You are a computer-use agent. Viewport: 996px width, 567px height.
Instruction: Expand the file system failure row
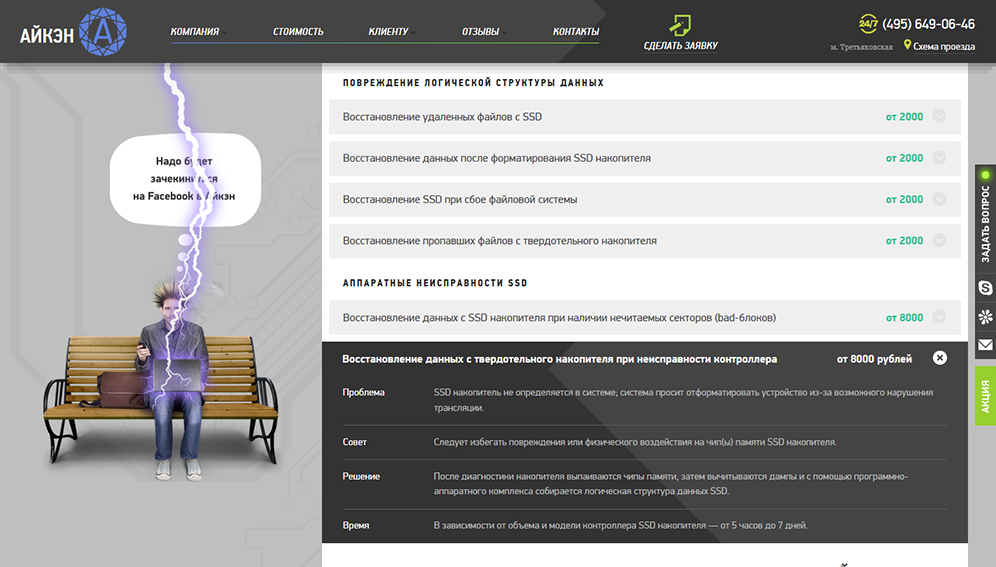pyautogui.click(x=938, y=199)
